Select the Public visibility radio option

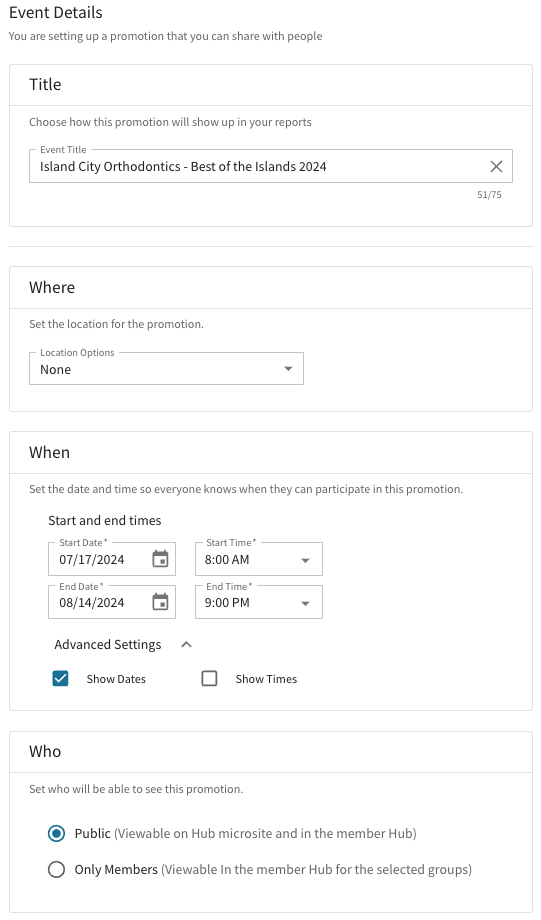click(56, 833)
